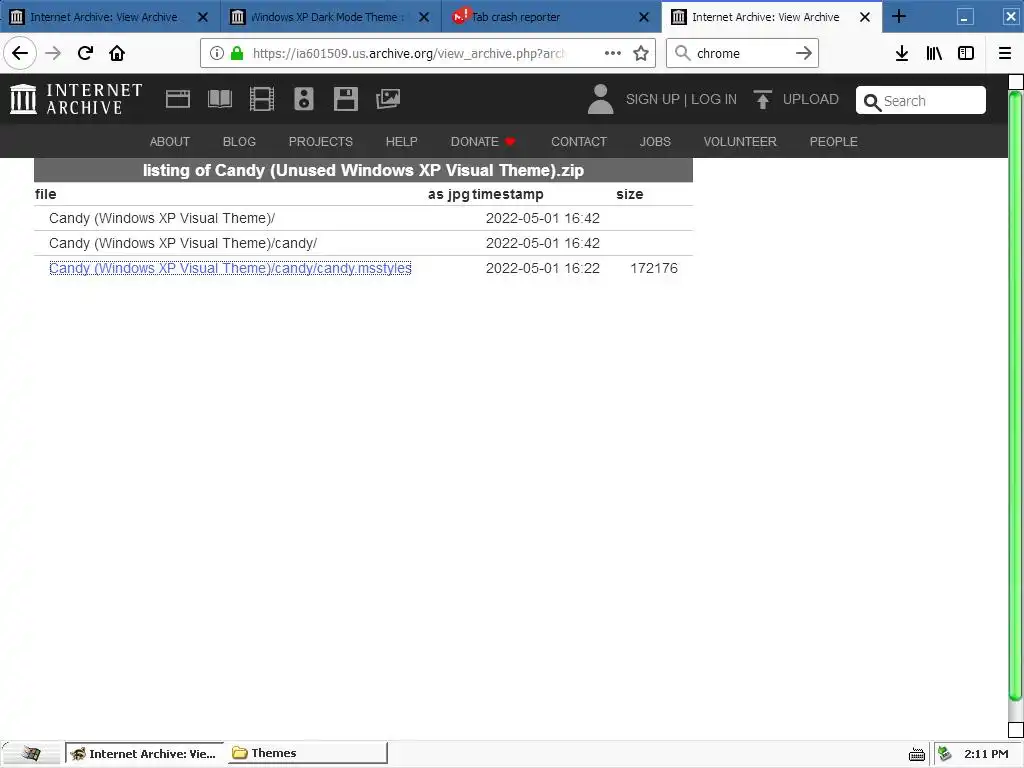Select Internet Archive window taskbar button

(144, 754)
